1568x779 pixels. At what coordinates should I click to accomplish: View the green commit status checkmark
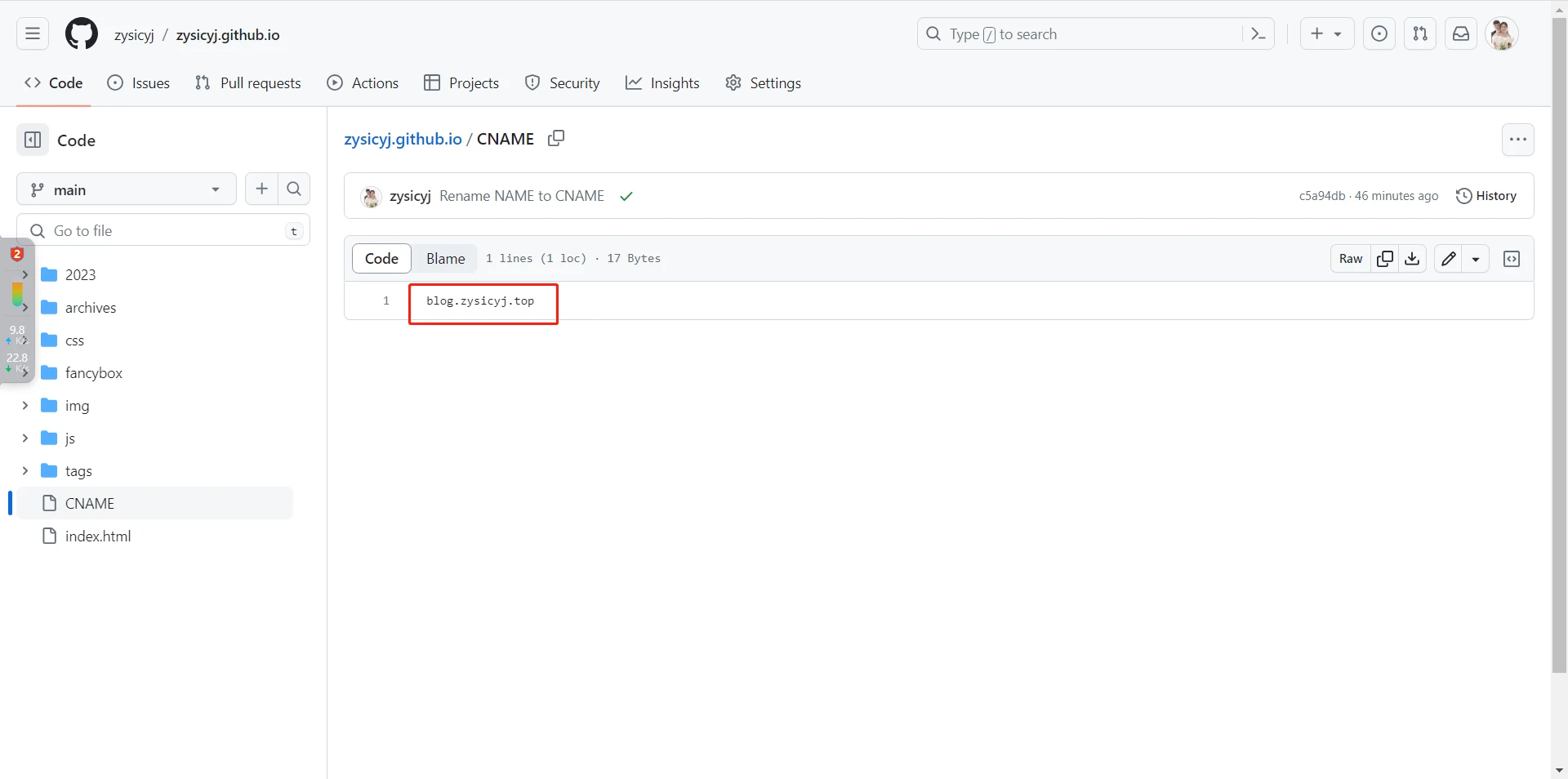tap(626, 197)
